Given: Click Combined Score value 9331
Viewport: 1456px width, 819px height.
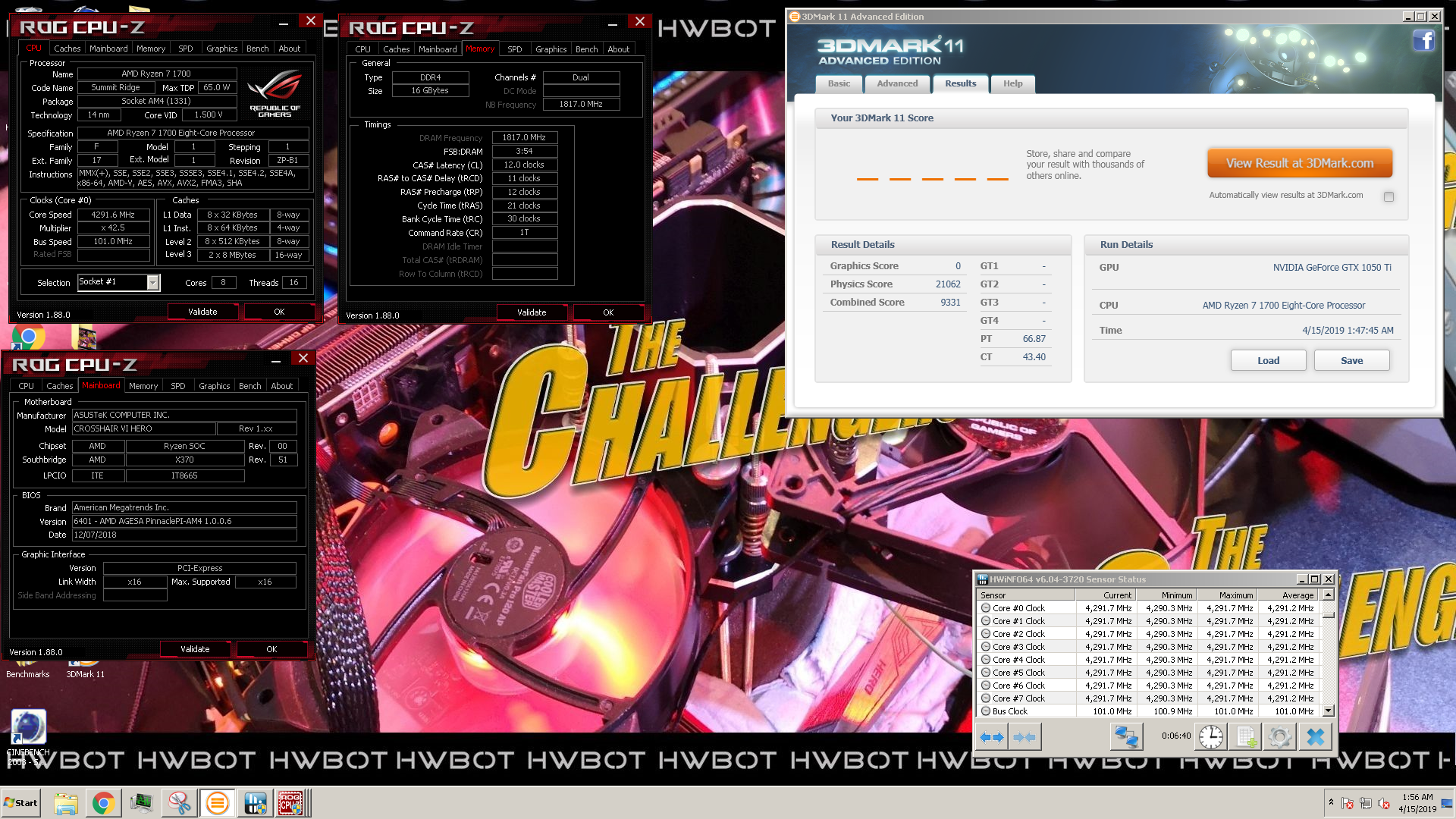Looking at the screenshot, I should click(x=950, y=303).
